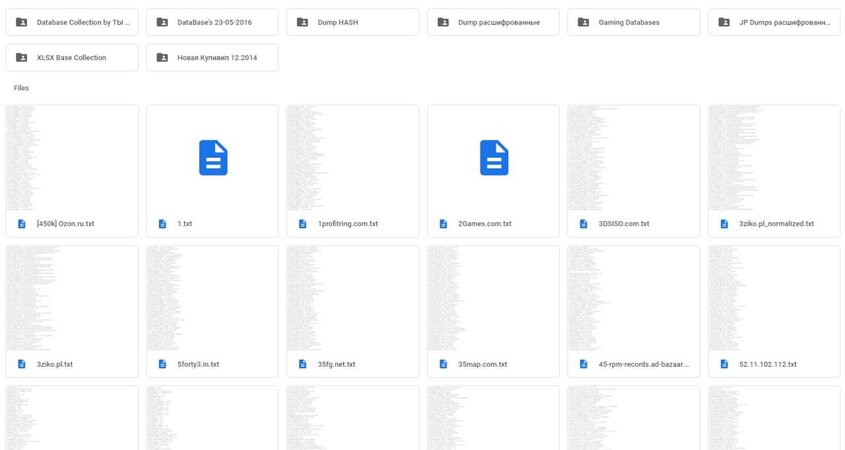
Task: Click the shared folder icon for Database Collection by Tbl
Action: (22, 22)
